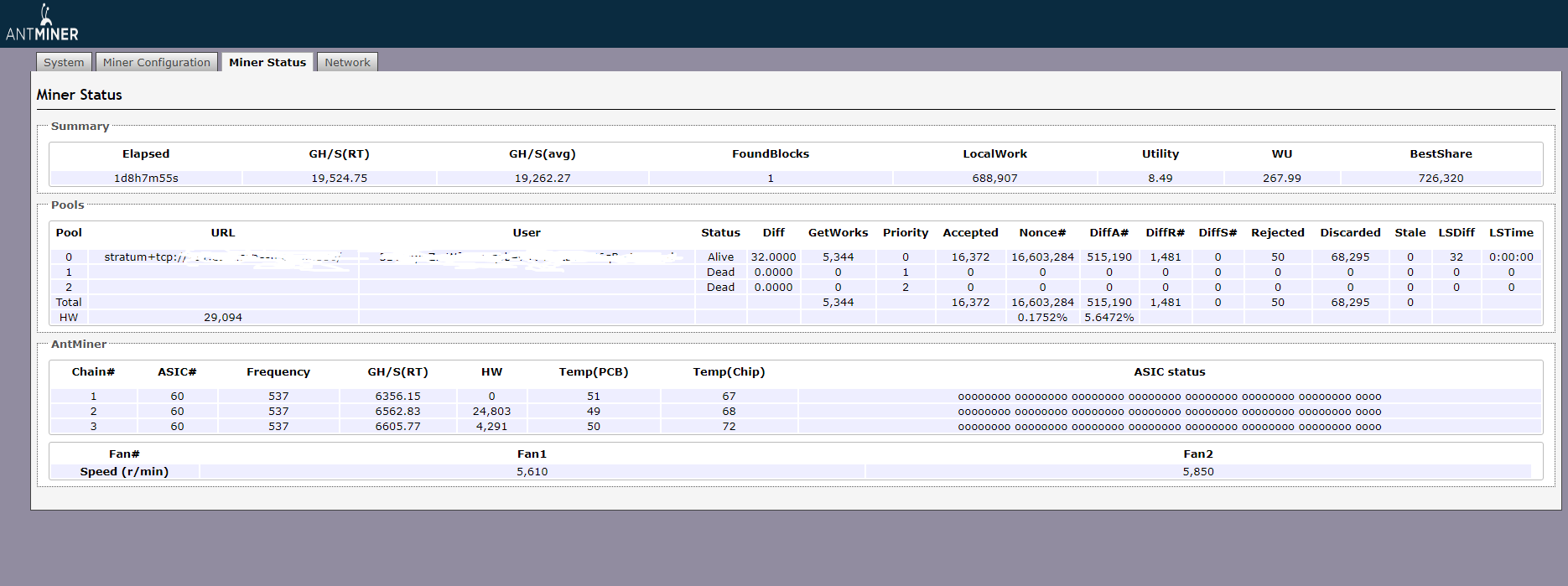Click chain 1 hashrate value 6356.15
The image size is (1568, 586).
tap(398, 397)
